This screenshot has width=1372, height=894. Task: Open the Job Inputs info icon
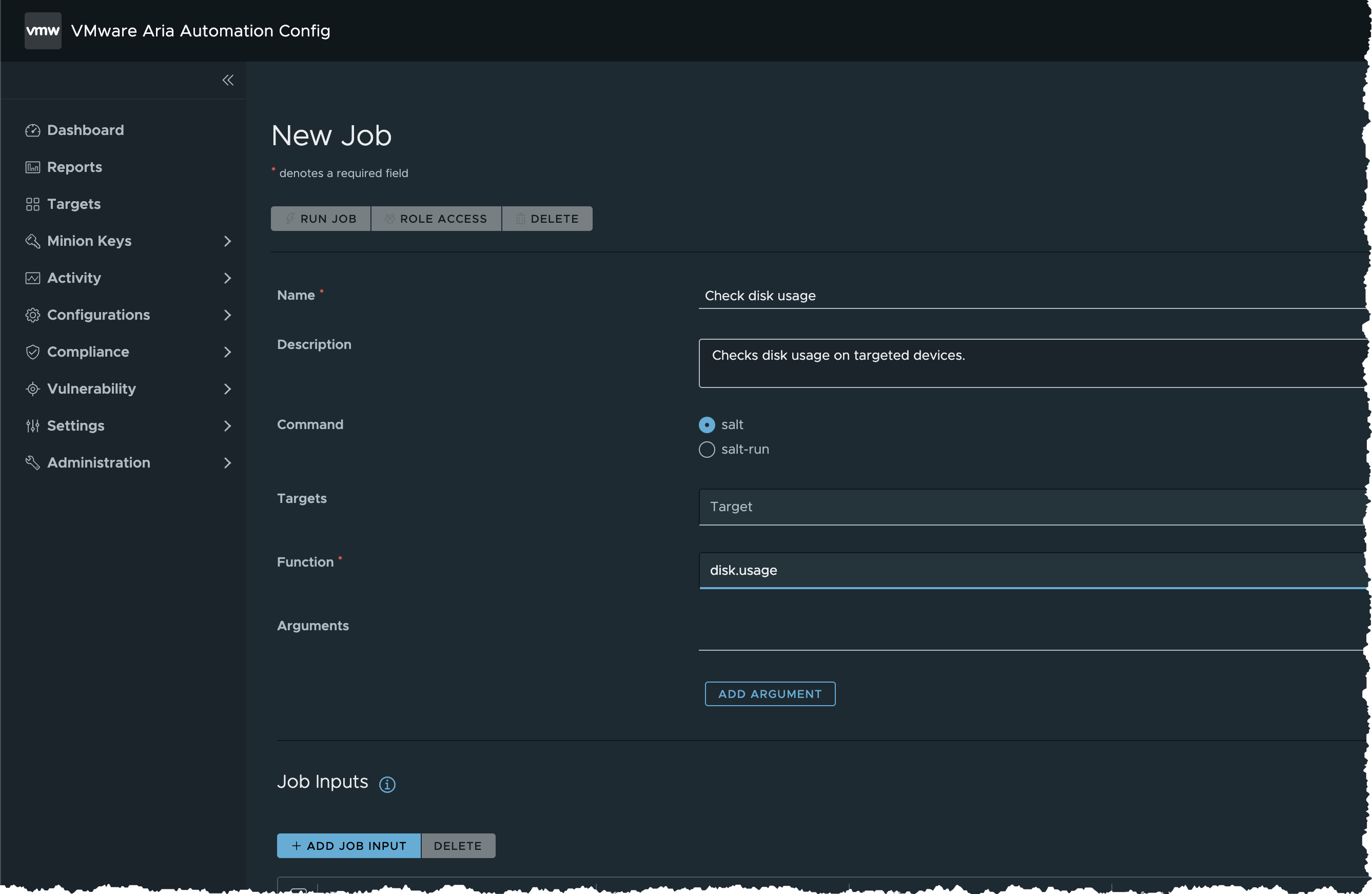(387, 784)
